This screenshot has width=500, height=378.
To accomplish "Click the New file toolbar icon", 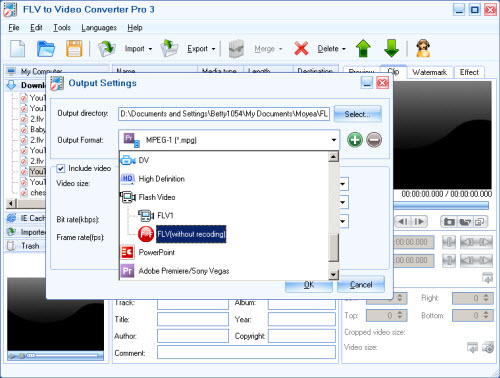I will (x=17, y=49).
